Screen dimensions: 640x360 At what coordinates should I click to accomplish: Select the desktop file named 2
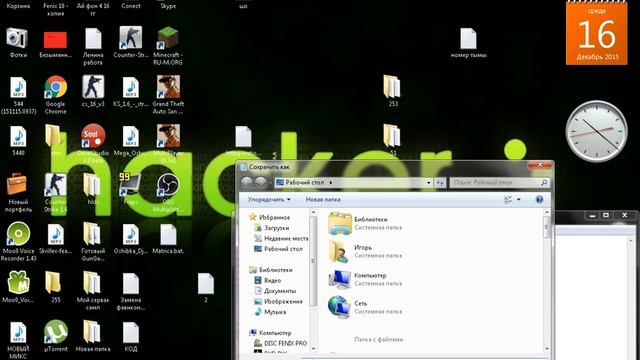tap(206, 283)
